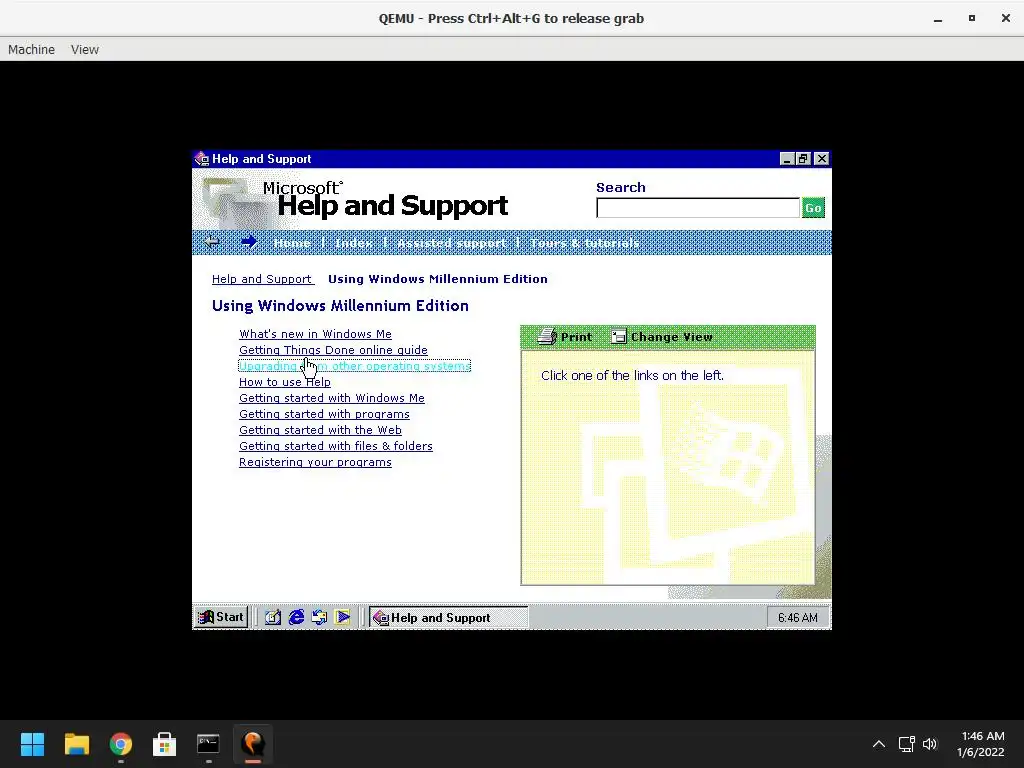The height and width of the screenshot is (768, 1024).
Task: Open Outlook Express quick launch icon
Action: click(319, 617)
